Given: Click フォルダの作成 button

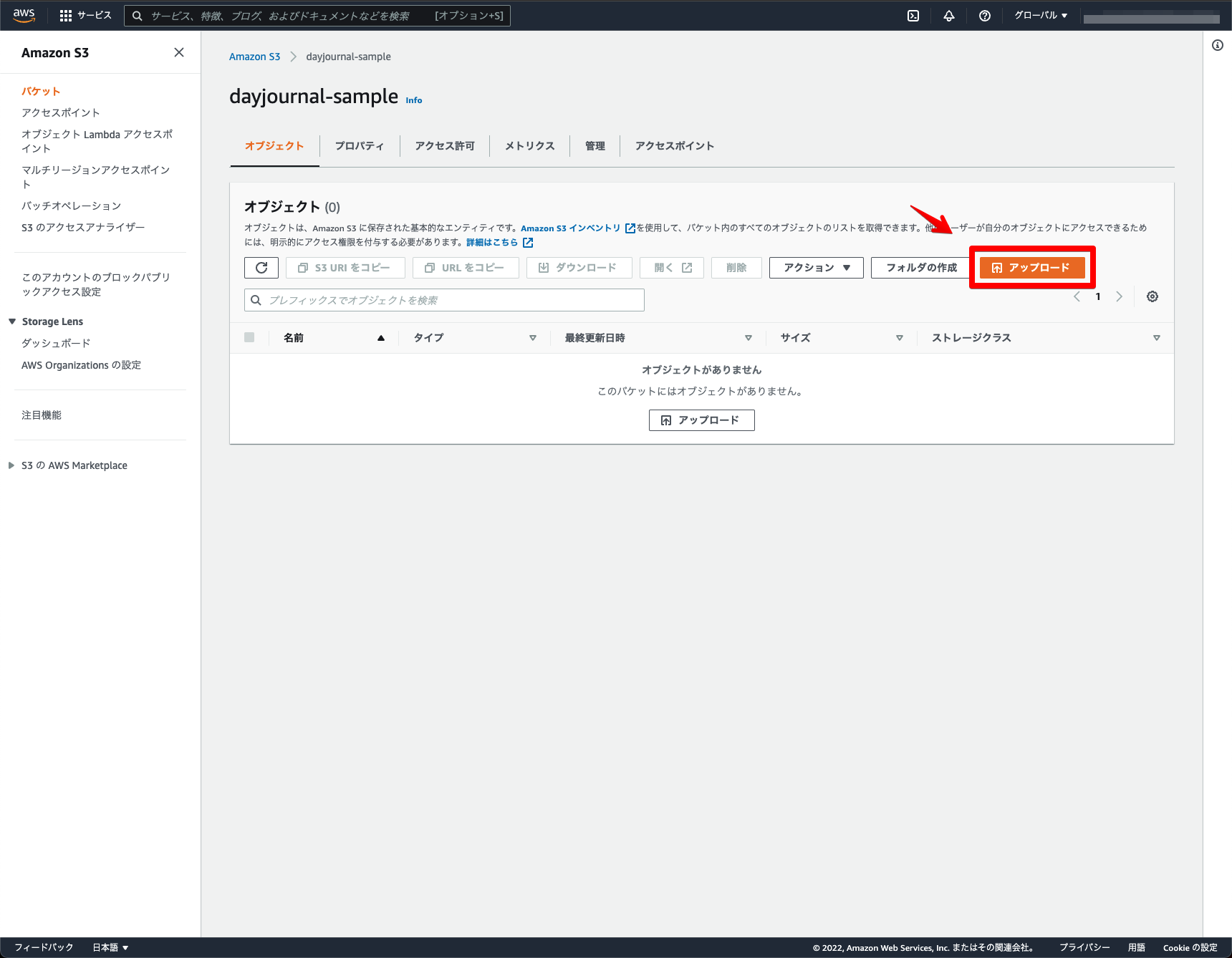Looking at the screenshot, I should (x=922, y=268).
